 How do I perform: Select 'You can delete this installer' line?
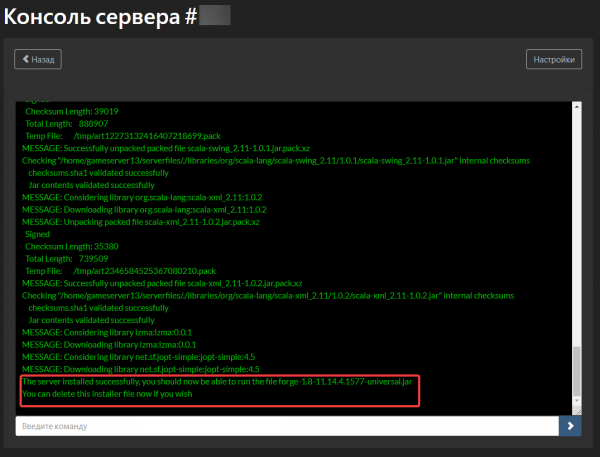coord(107,394)
